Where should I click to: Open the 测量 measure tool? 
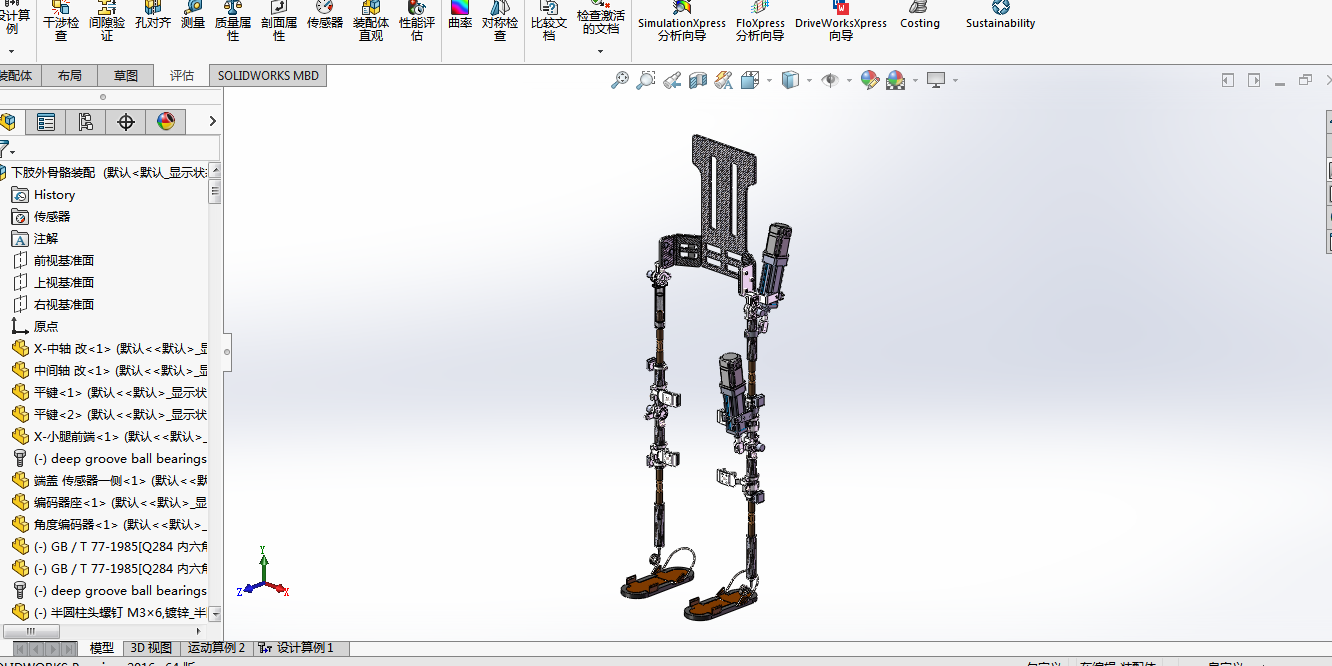tap(193, 17)
